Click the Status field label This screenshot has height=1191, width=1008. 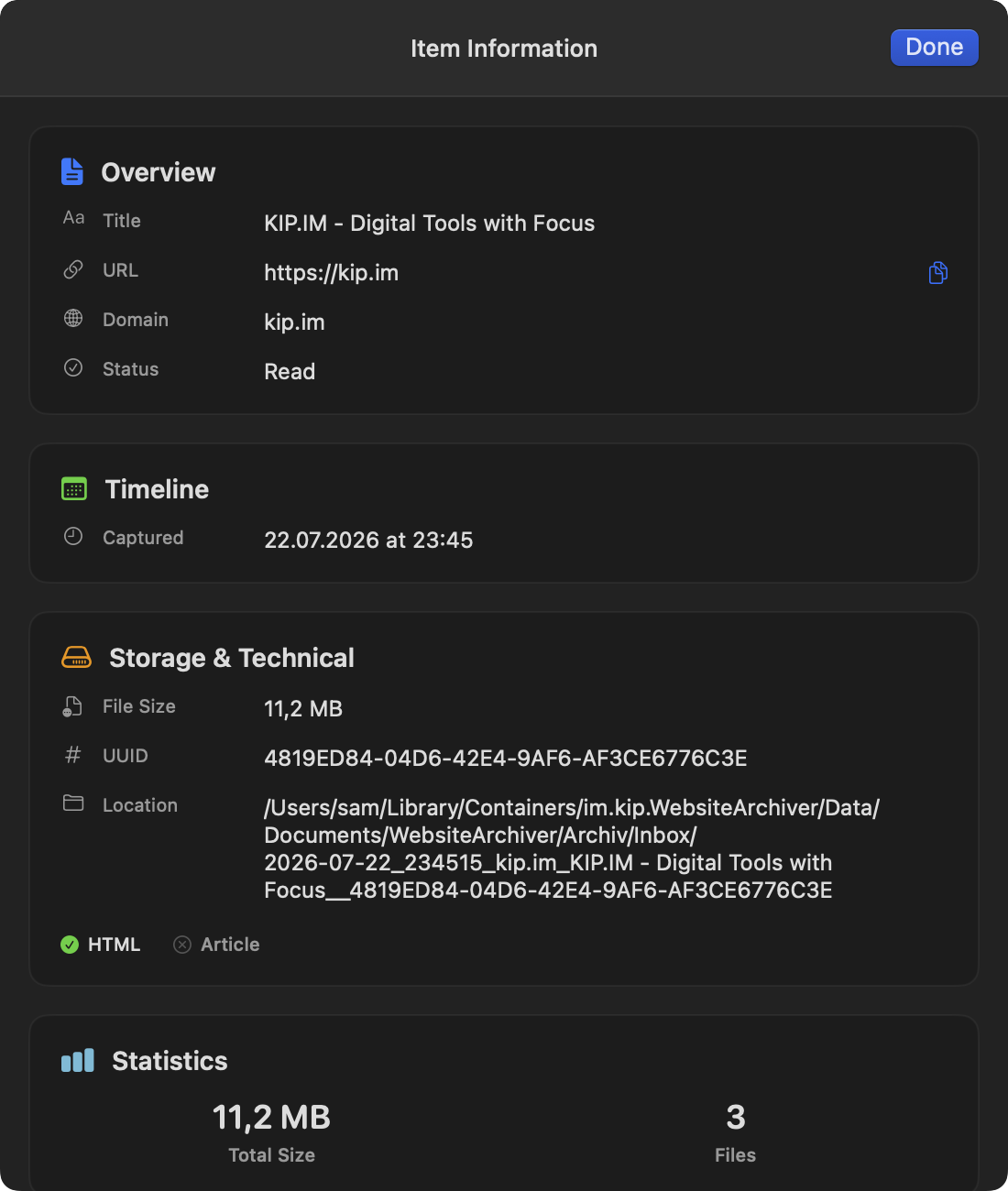coord(131,369)
